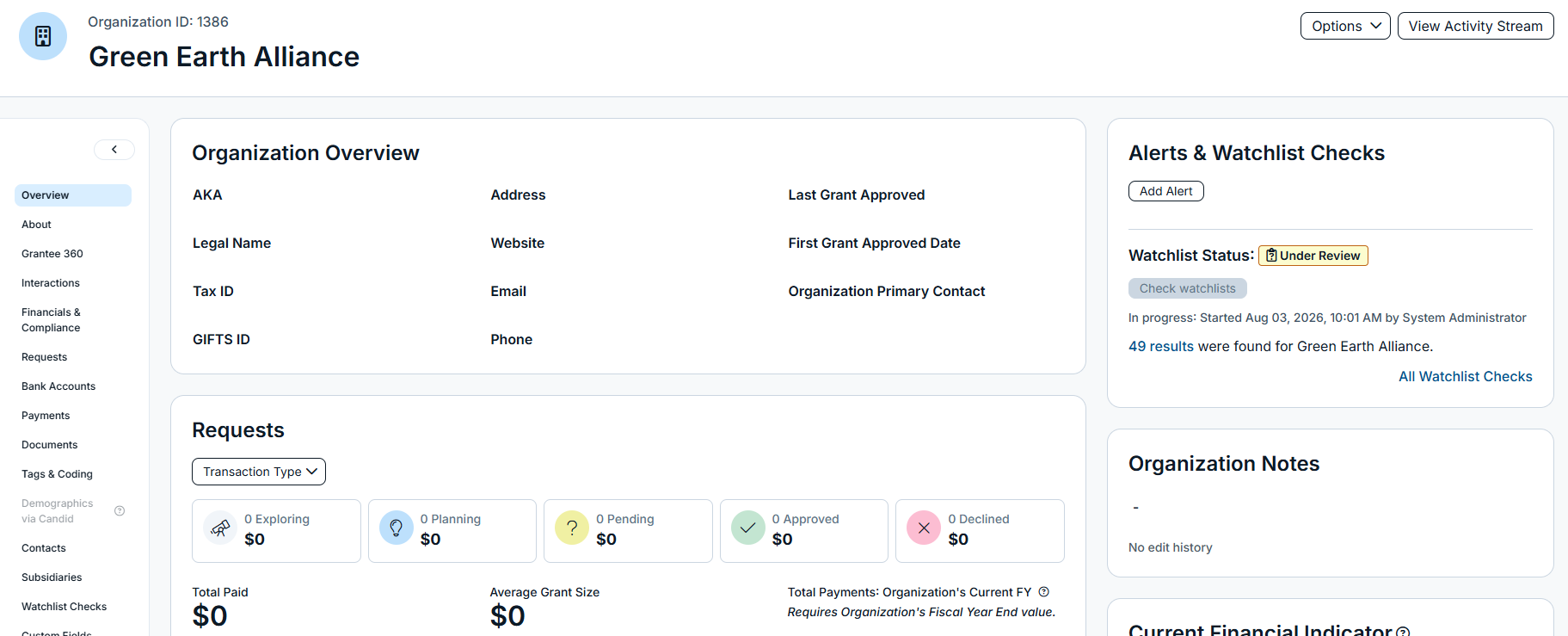Click the 0 Approved card
1568x636 pixels.
click(x=804, y=531)
